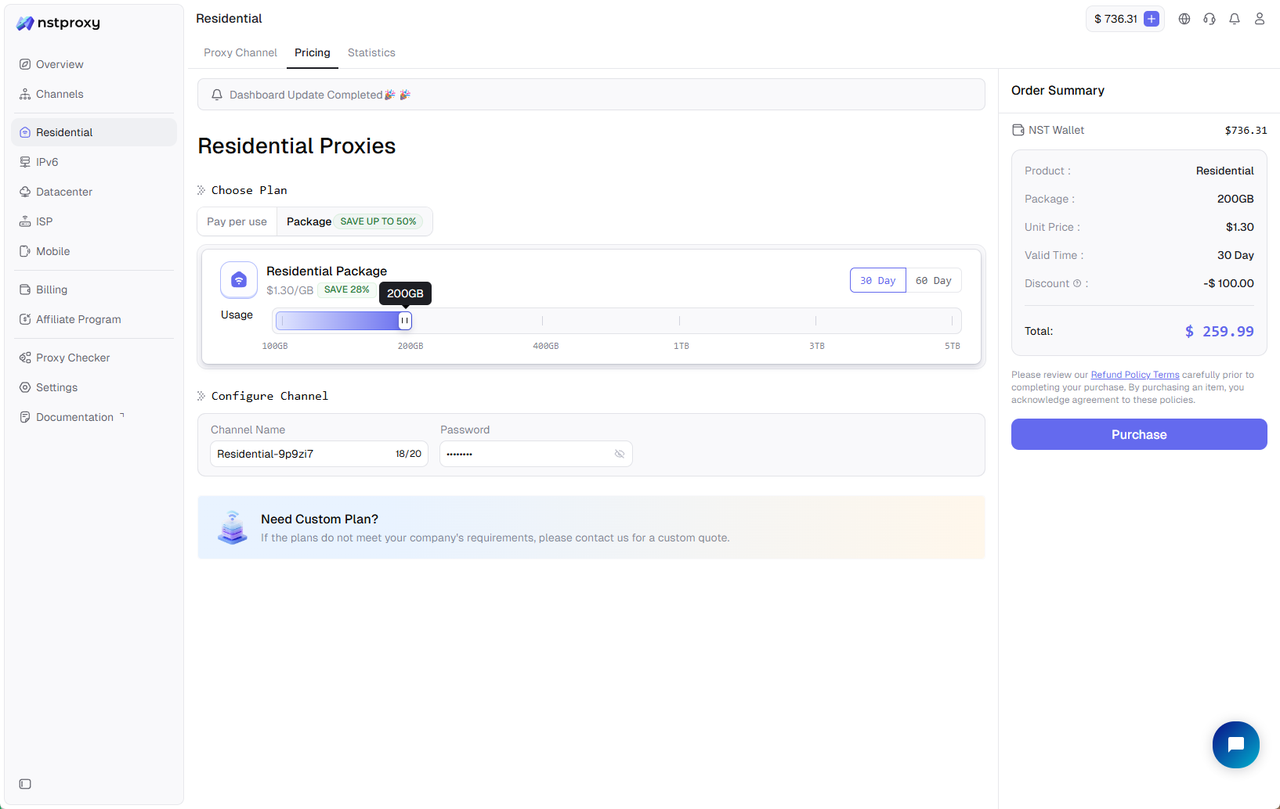Open the language globe selector

pos(1184,18)
